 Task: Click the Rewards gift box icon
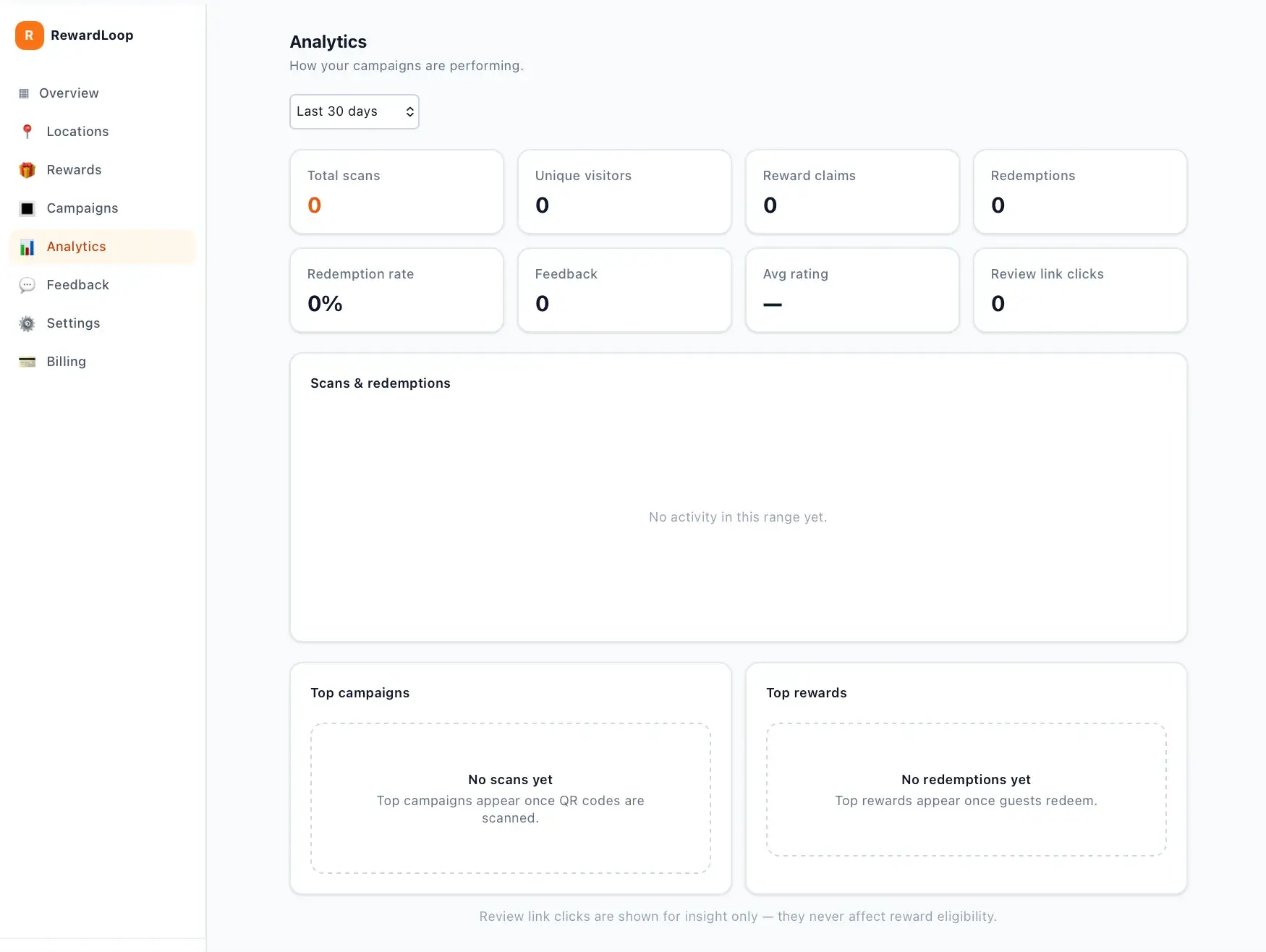pos(27,170)
